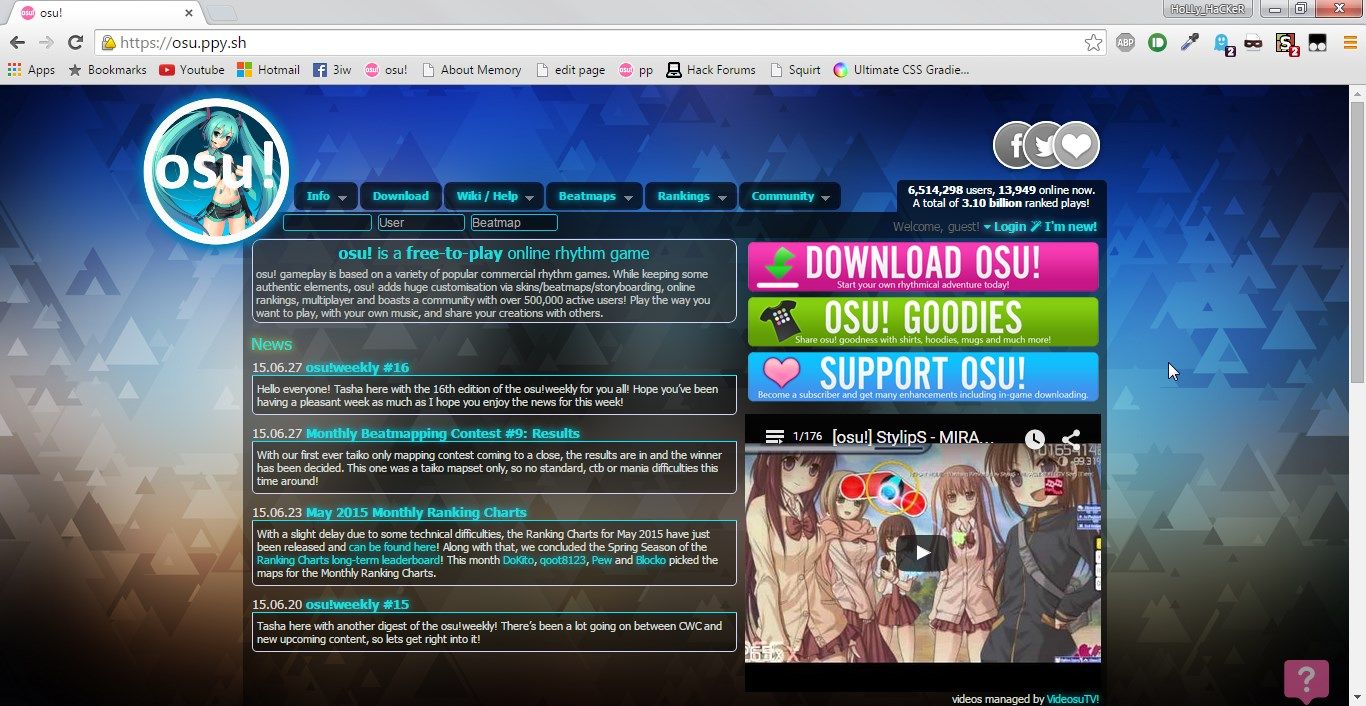Expand the Info navigation dropdown
The height and width of the screenshot is (706, 1366).
(x=325, y=196)
